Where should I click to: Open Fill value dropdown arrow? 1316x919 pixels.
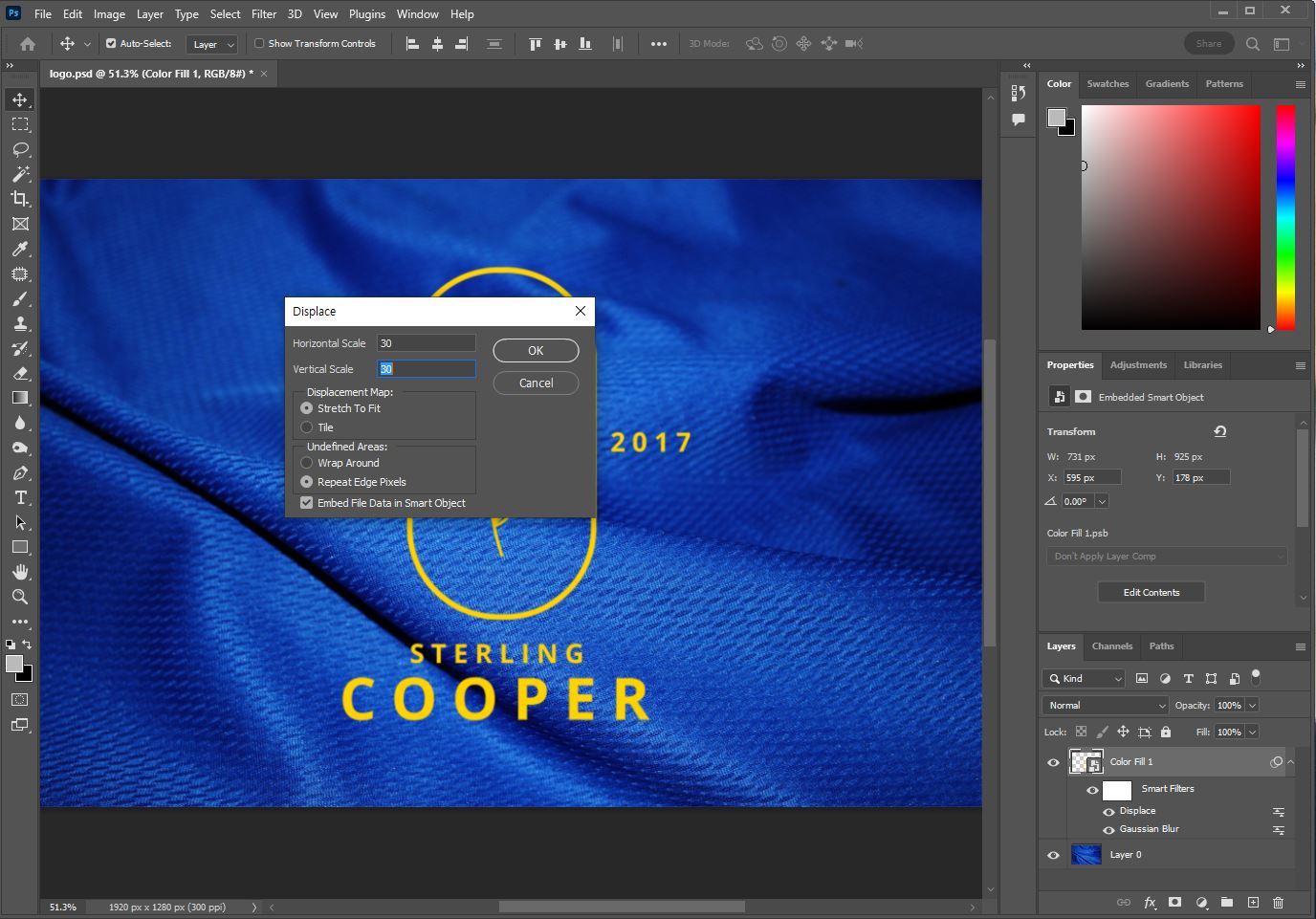tap(1252, 733)
